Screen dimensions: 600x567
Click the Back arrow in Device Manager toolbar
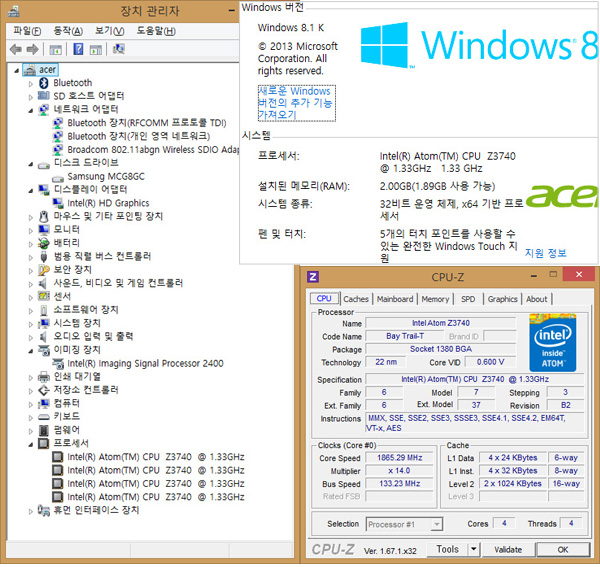click(x=16, y=49)
